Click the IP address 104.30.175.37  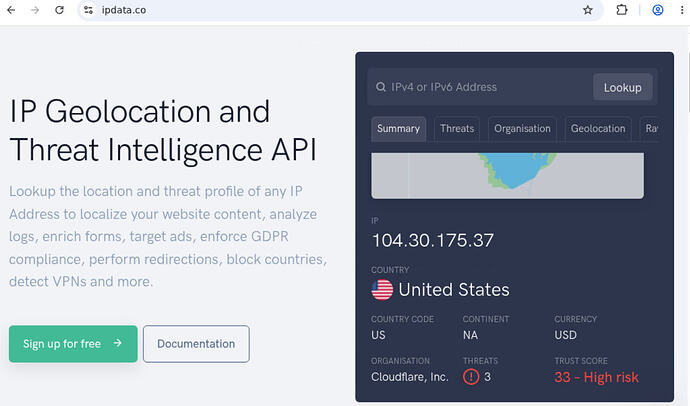433,240
